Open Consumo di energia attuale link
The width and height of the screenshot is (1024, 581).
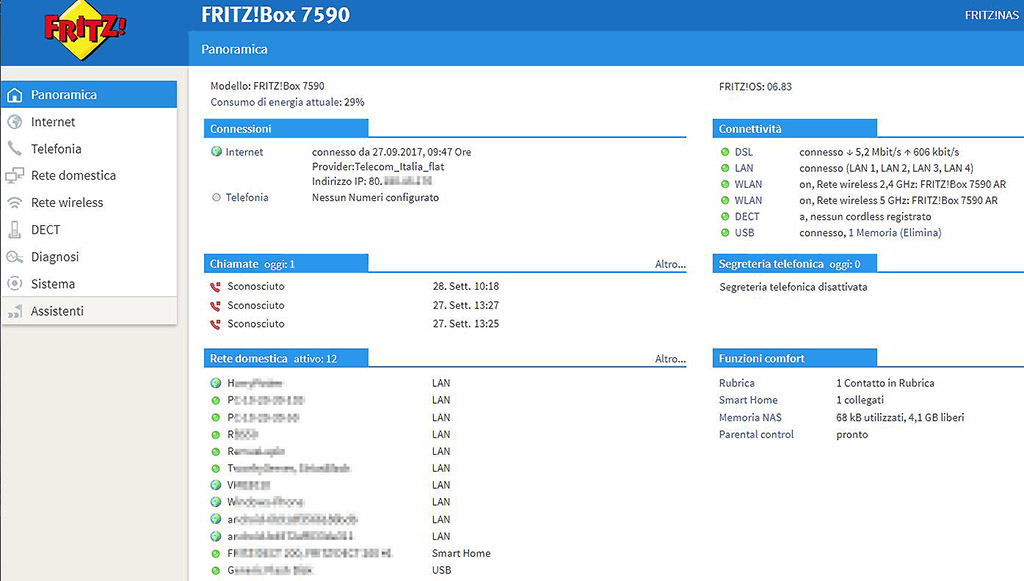click(287, 102)
